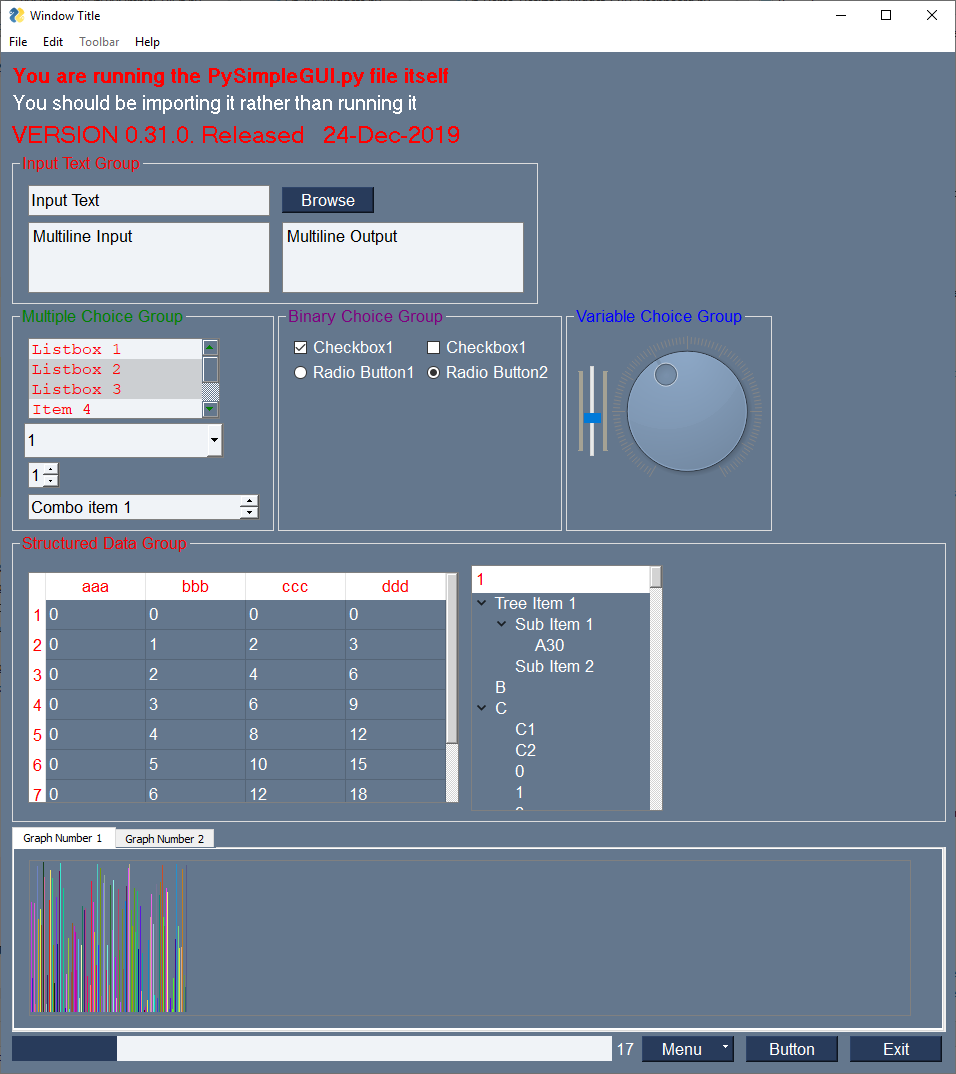The height and width of the screenshot is (1074, 956).
Task: Click the Browse button
Action: [x=328, y=200]
